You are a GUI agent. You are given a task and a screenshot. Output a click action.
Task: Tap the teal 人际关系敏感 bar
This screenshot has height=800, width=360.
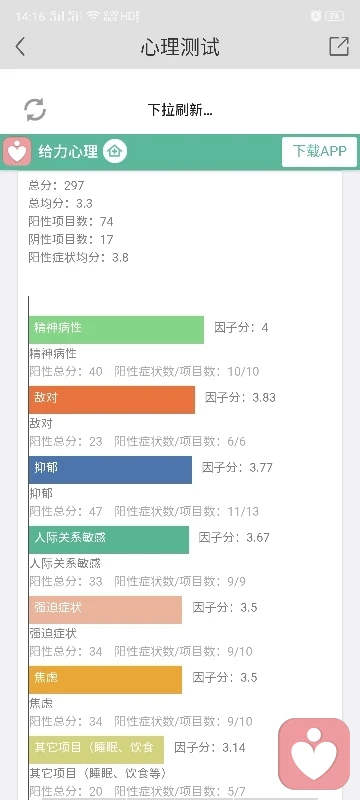tap(109, 539)
